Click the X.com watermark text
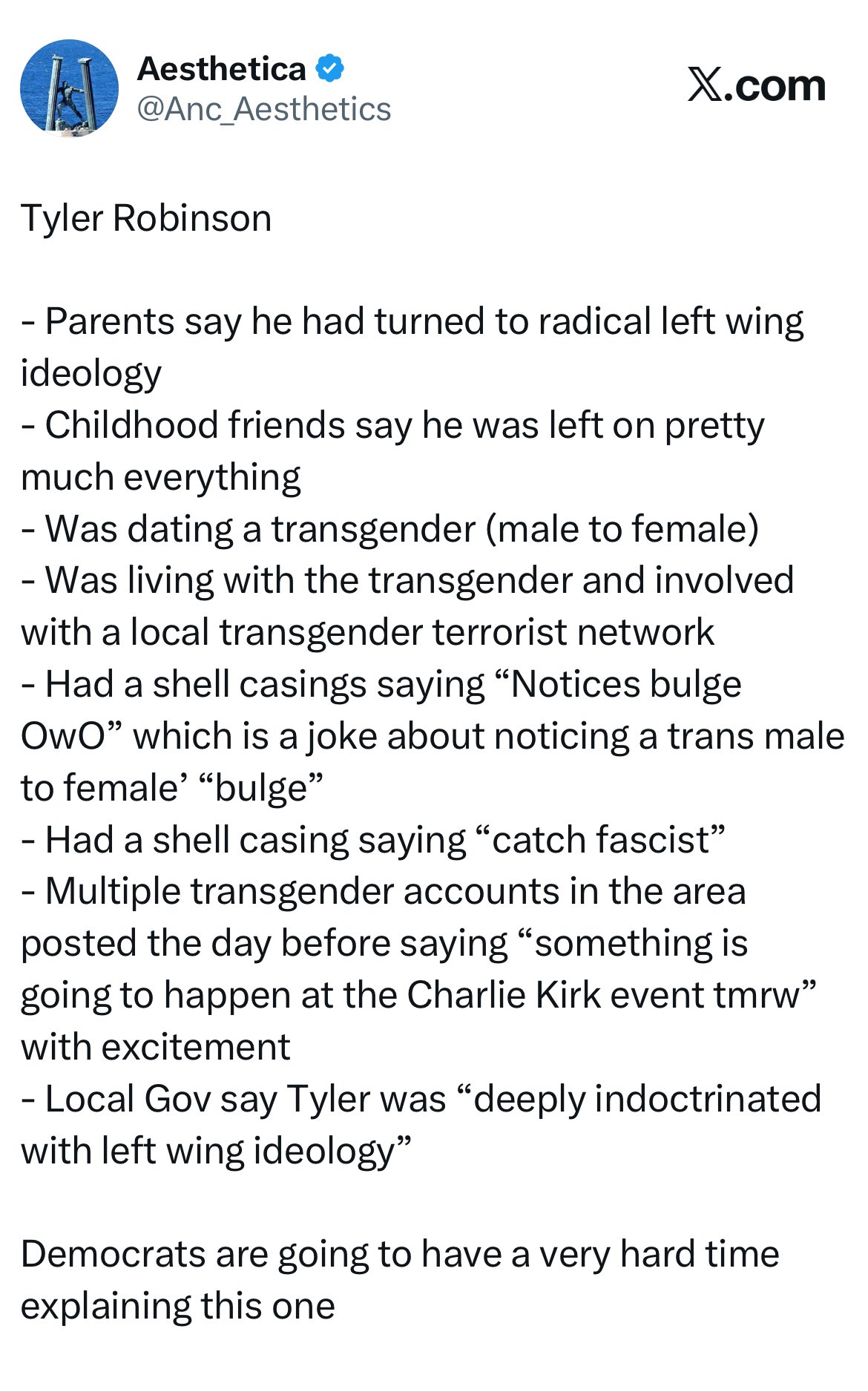This screenshot has height=1392, width=868. 756,85
